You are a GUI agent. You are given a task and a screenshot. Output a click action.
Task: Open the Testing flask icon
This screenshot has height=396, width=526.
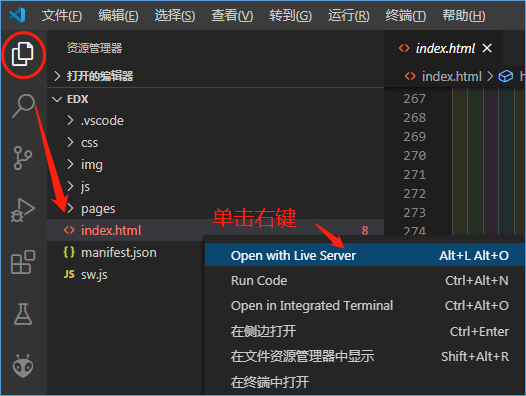point(23,314)
